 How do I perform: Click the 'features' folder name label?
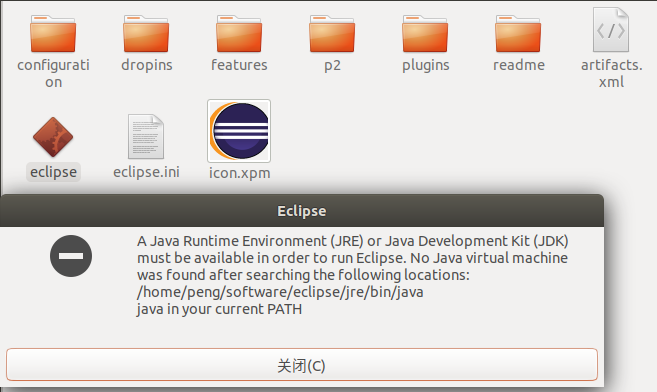click(239, 65)
